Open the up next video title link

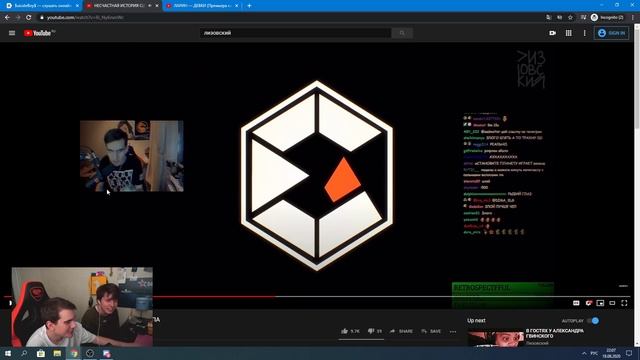(x=555, y=333)
